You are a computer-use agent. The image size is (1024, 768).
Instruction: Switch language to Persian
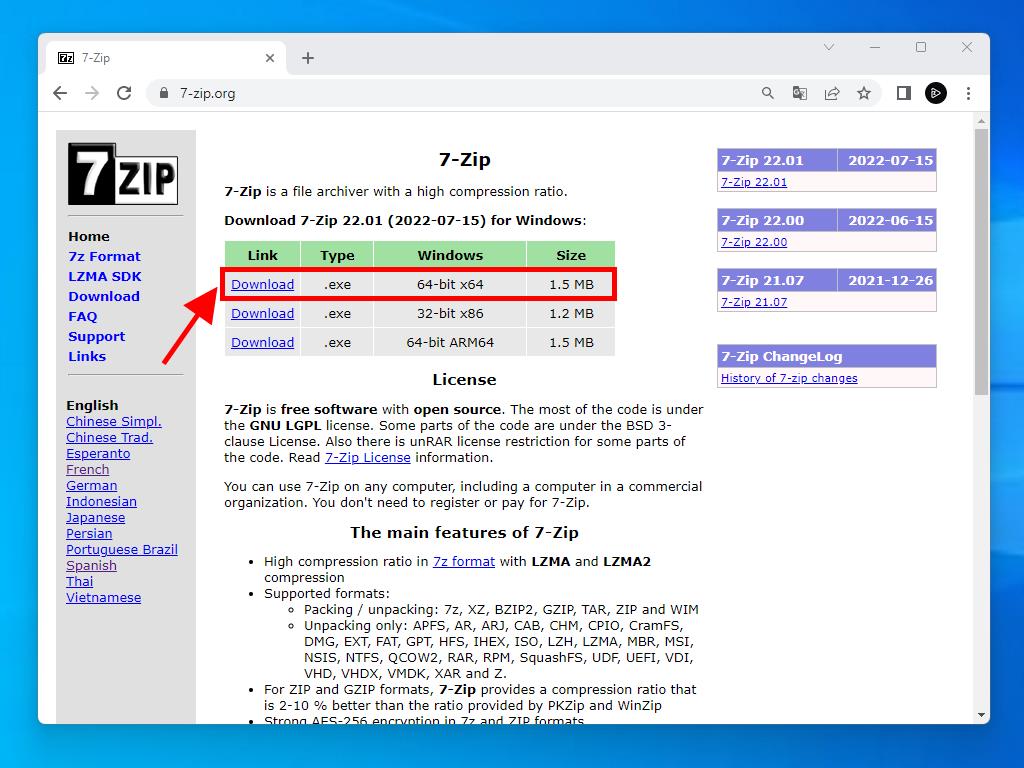point(89,534)
